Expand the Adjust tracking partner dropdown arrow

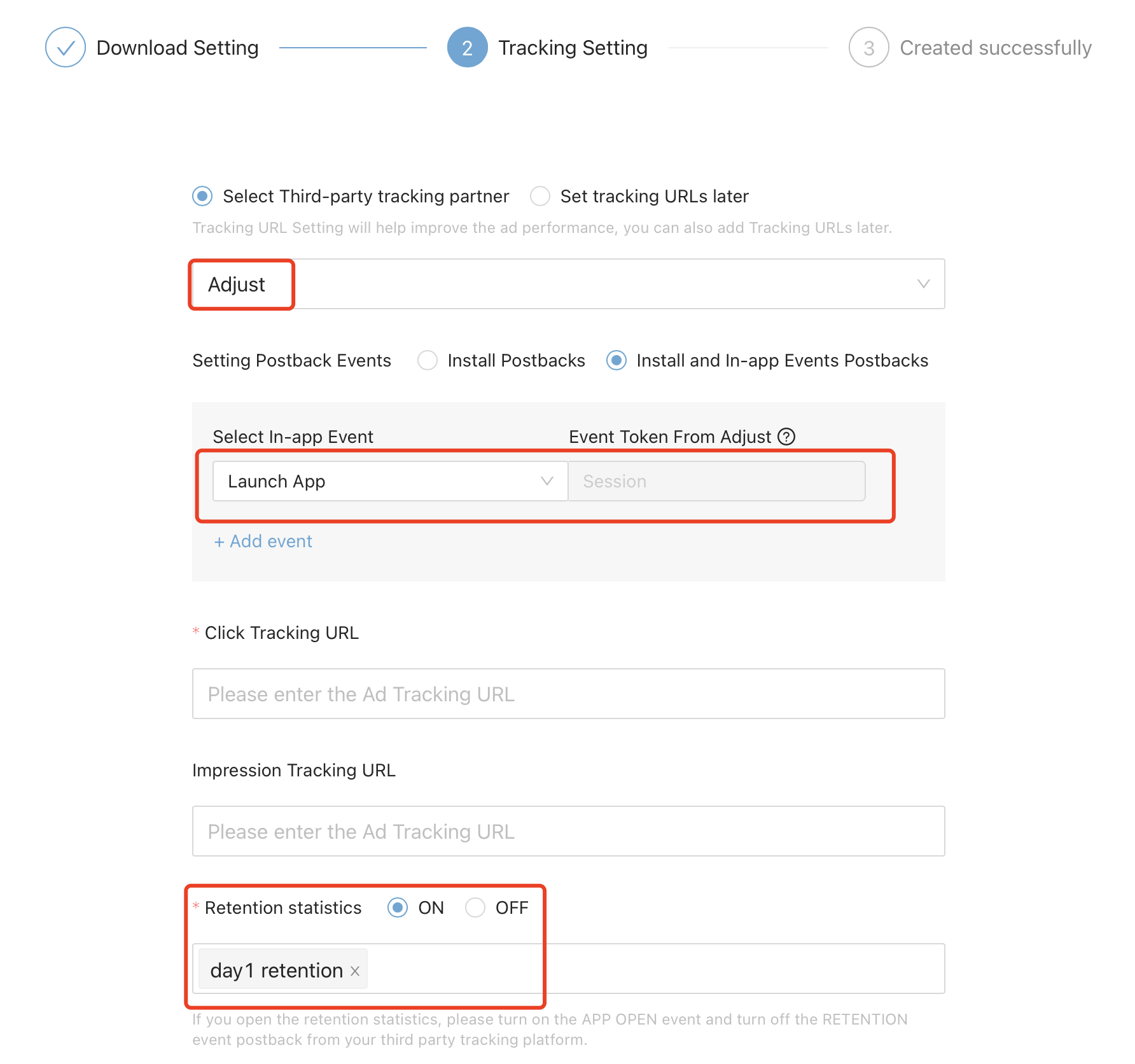(x=923, y=284)
